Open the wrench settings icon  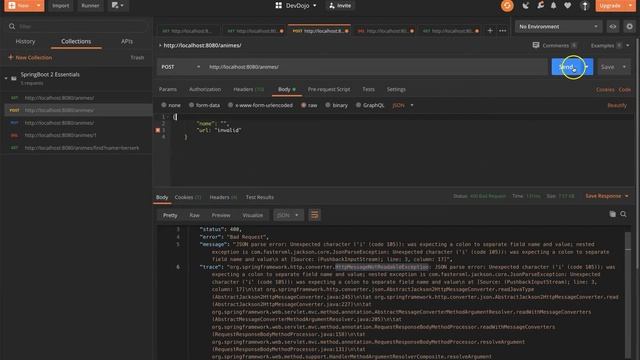[540, 6]
